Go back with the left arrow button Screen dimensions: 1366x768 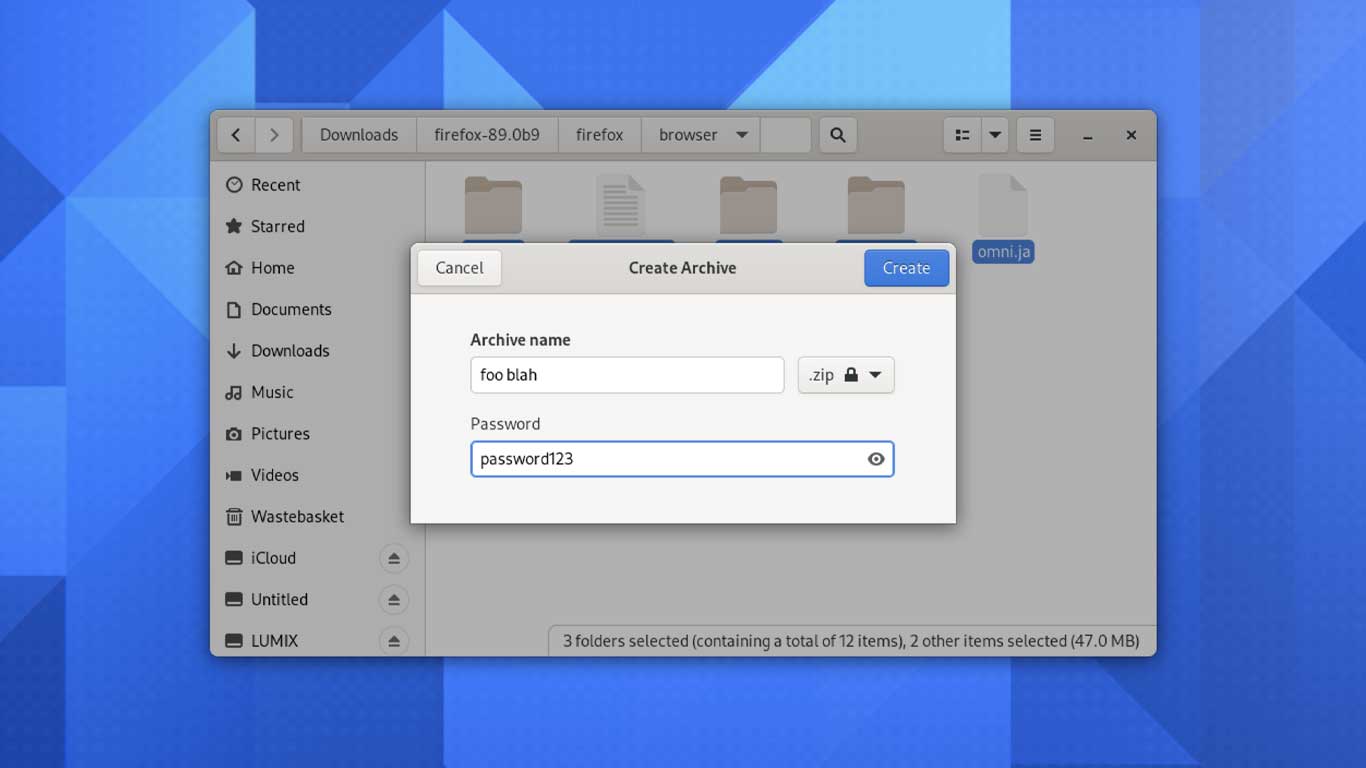click(x=236, y=135)
